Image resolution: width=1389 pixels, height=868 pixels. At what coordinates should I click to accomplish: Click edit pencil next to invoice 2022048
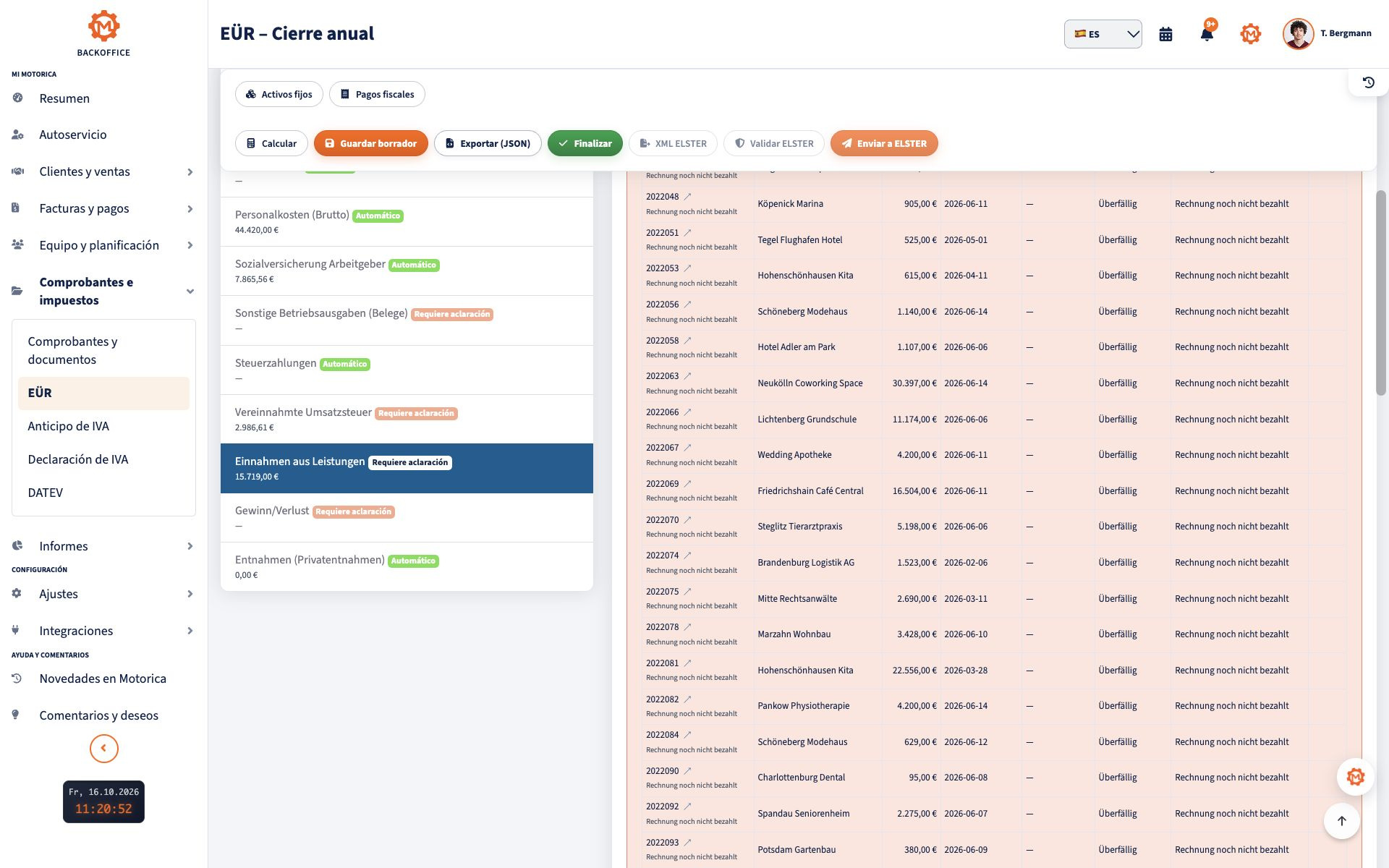(x=688, y=197)
